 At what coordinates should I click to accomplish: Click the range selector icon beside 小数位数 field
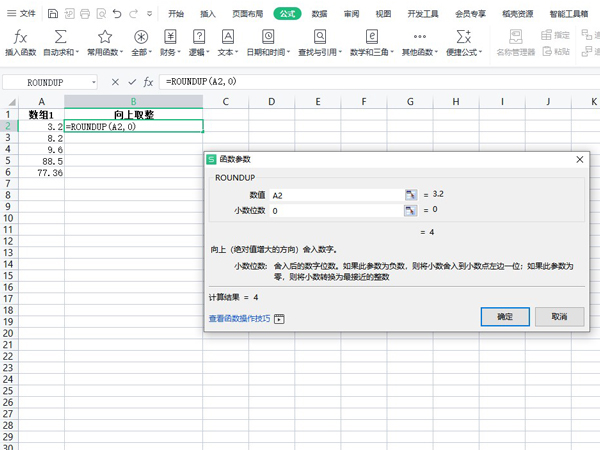(410, 211)
